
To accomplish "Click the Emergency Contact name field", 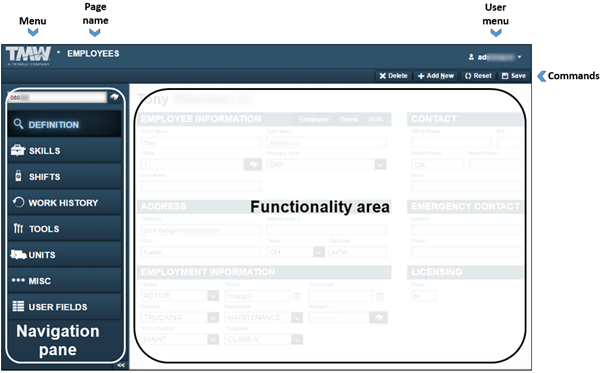I will [466, 230].
